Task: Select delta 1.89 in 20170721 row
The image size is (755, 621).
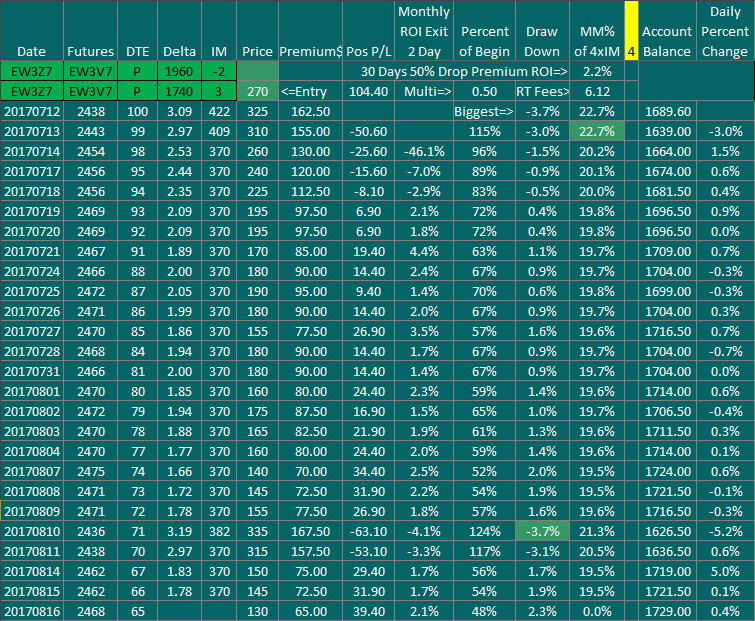Action: [179, 251]
